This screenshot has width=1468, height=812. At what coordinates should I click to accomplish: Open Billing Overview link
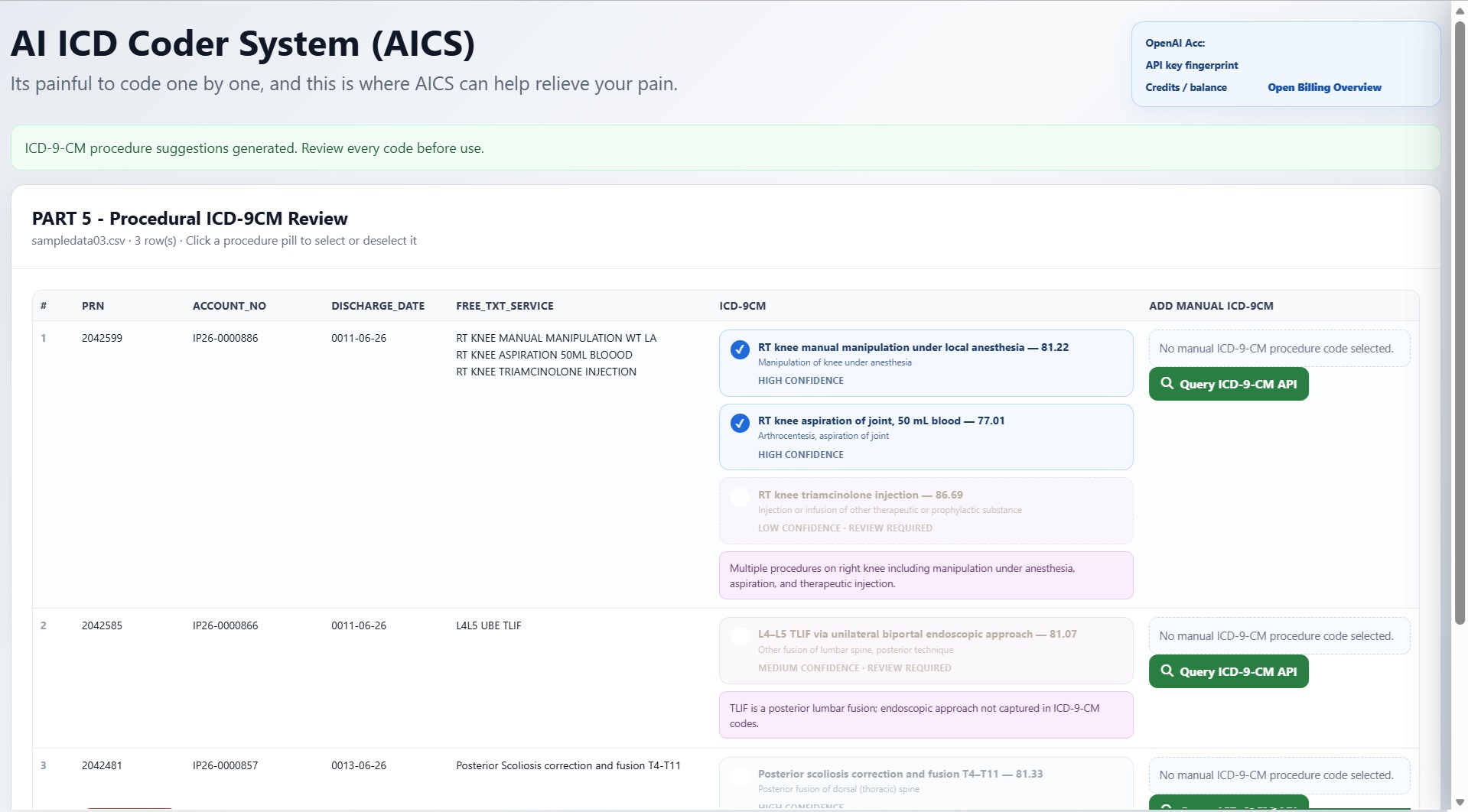(x=1324, y=87)
